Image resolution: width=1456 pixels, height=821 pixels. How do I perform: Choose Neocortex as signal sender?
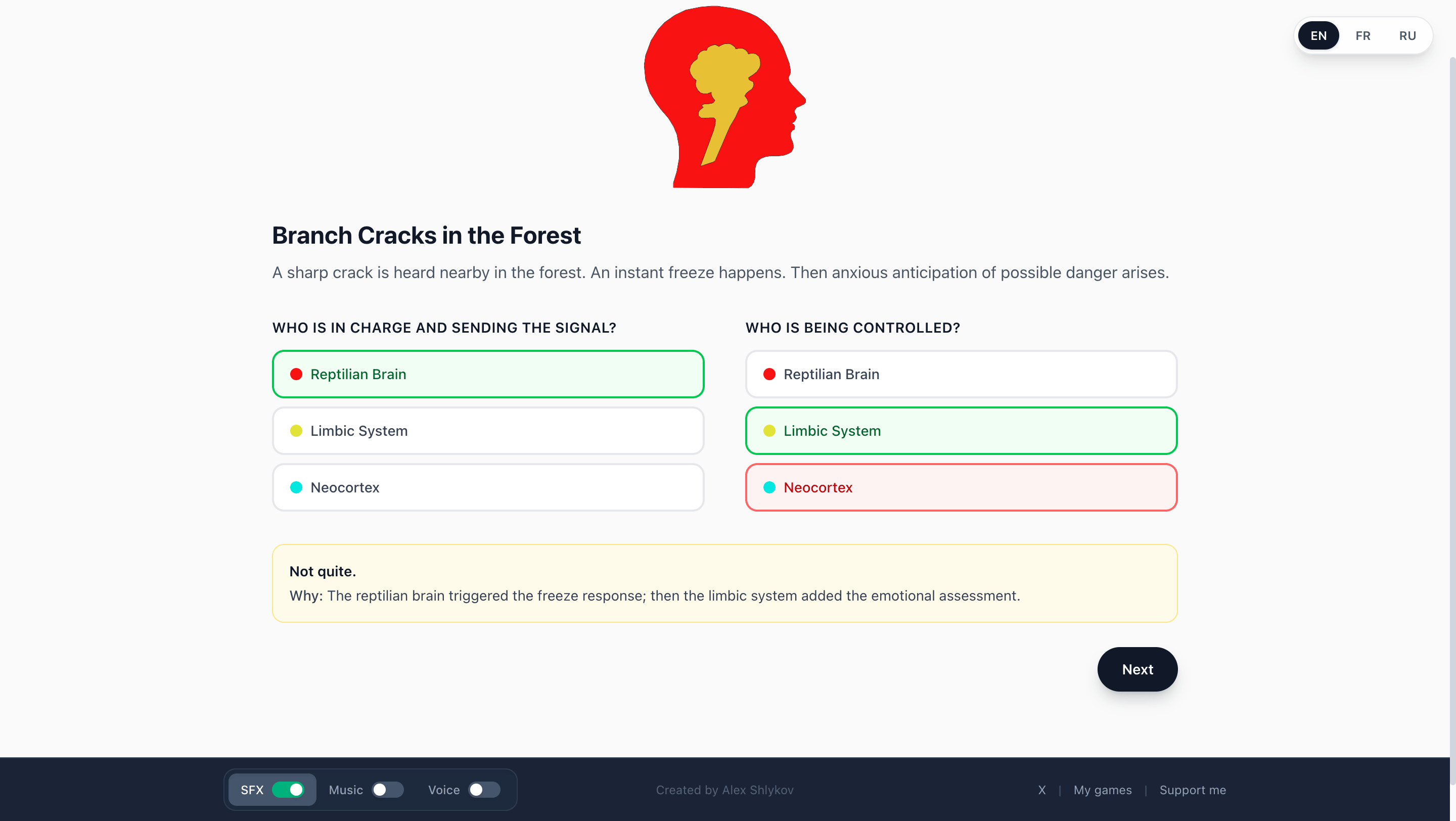coord(488,487)
